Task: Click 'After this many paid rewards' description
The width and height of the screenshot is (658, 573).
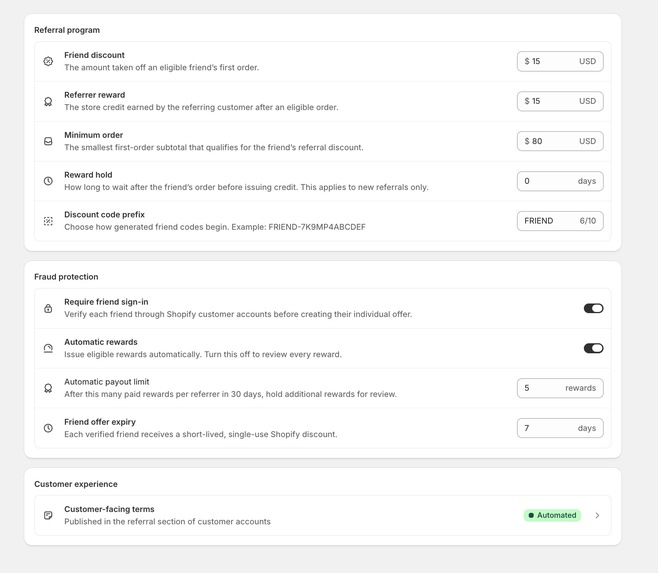Action: 230,394
